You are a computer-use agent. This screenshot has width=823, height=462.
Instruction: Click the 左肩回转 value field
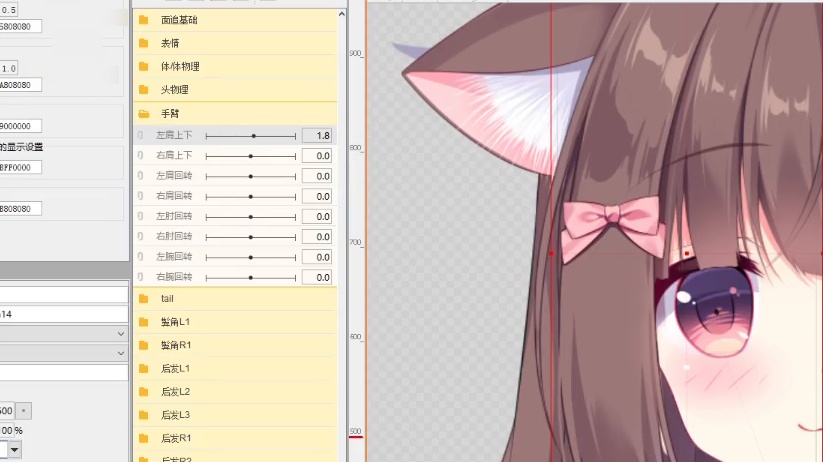[317, 176]
